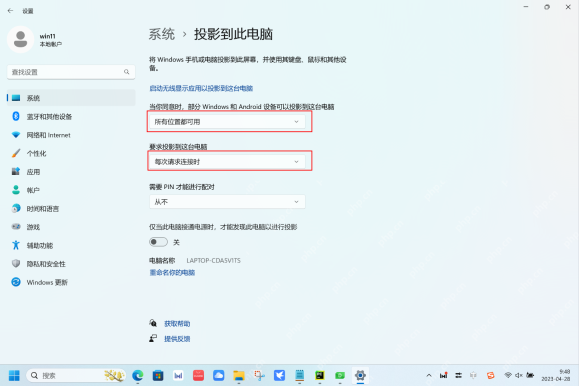Screen dimensions: 579x386
Task: Click the volume icon in system tray
Action: pos(519,375)
